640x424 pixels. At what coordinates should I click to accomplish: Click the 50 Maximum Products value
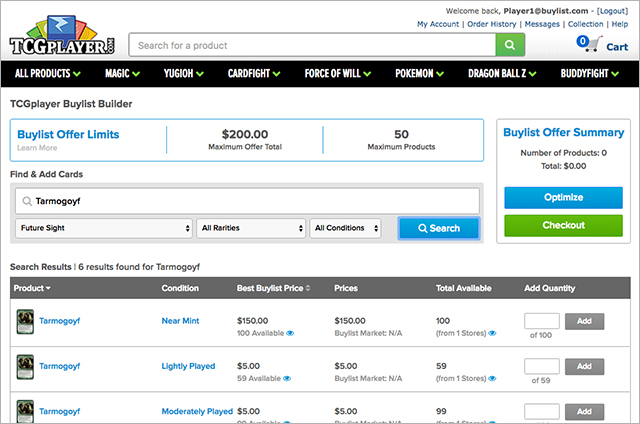[401, 134]
